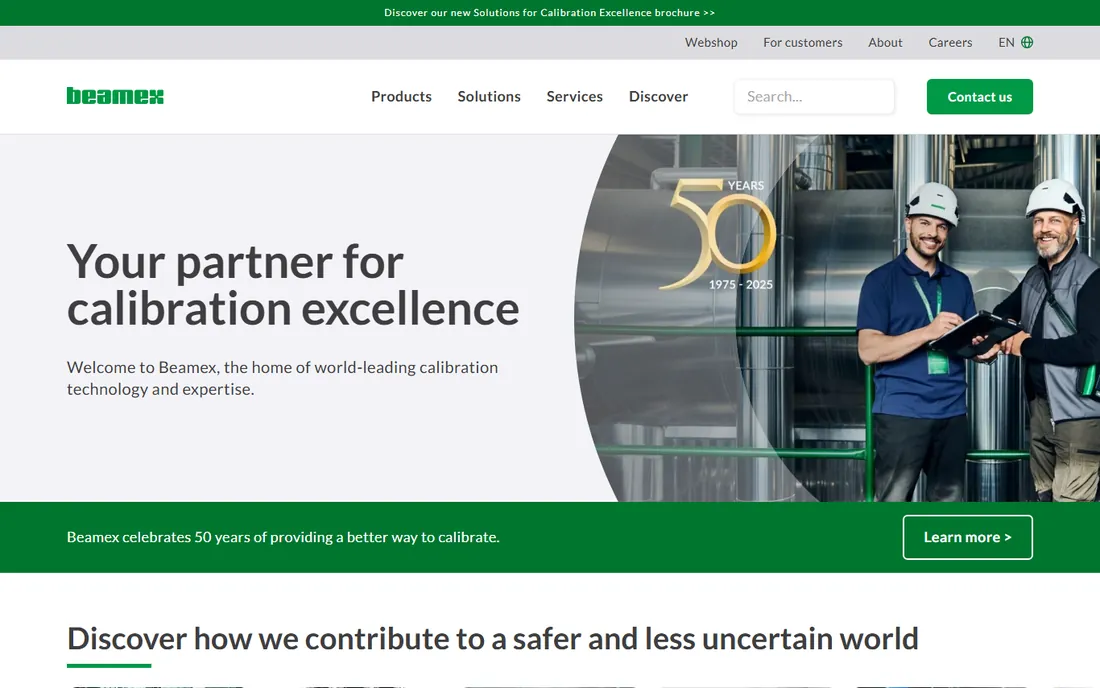
Task: Click the 'Discover how we contribute' heading
Action: 492,639
